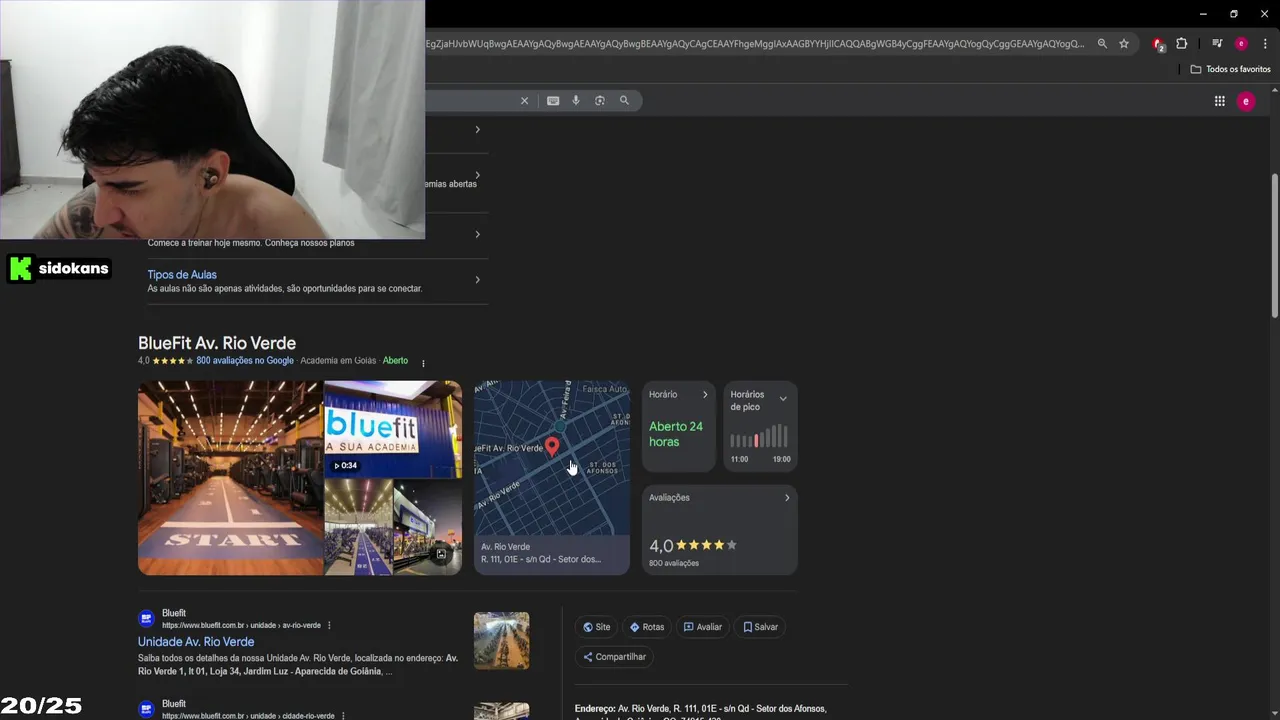Expand the 'Comece a treinar hoje mesmo' chevron
Viewport: 1280px width, 720px height.
pyautogui.click(x=477, y=234)
